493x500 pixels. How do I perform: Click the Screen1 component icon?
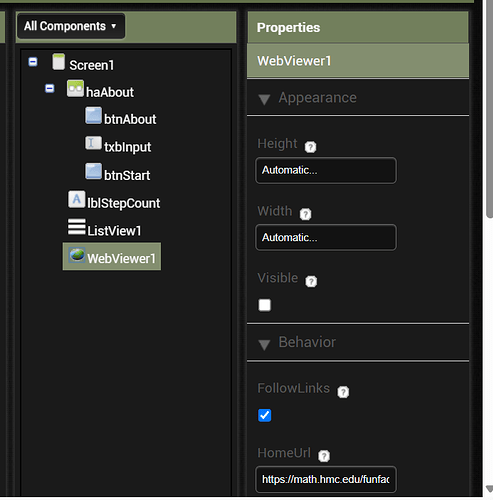pyautogui.click(x=59, y=62)
